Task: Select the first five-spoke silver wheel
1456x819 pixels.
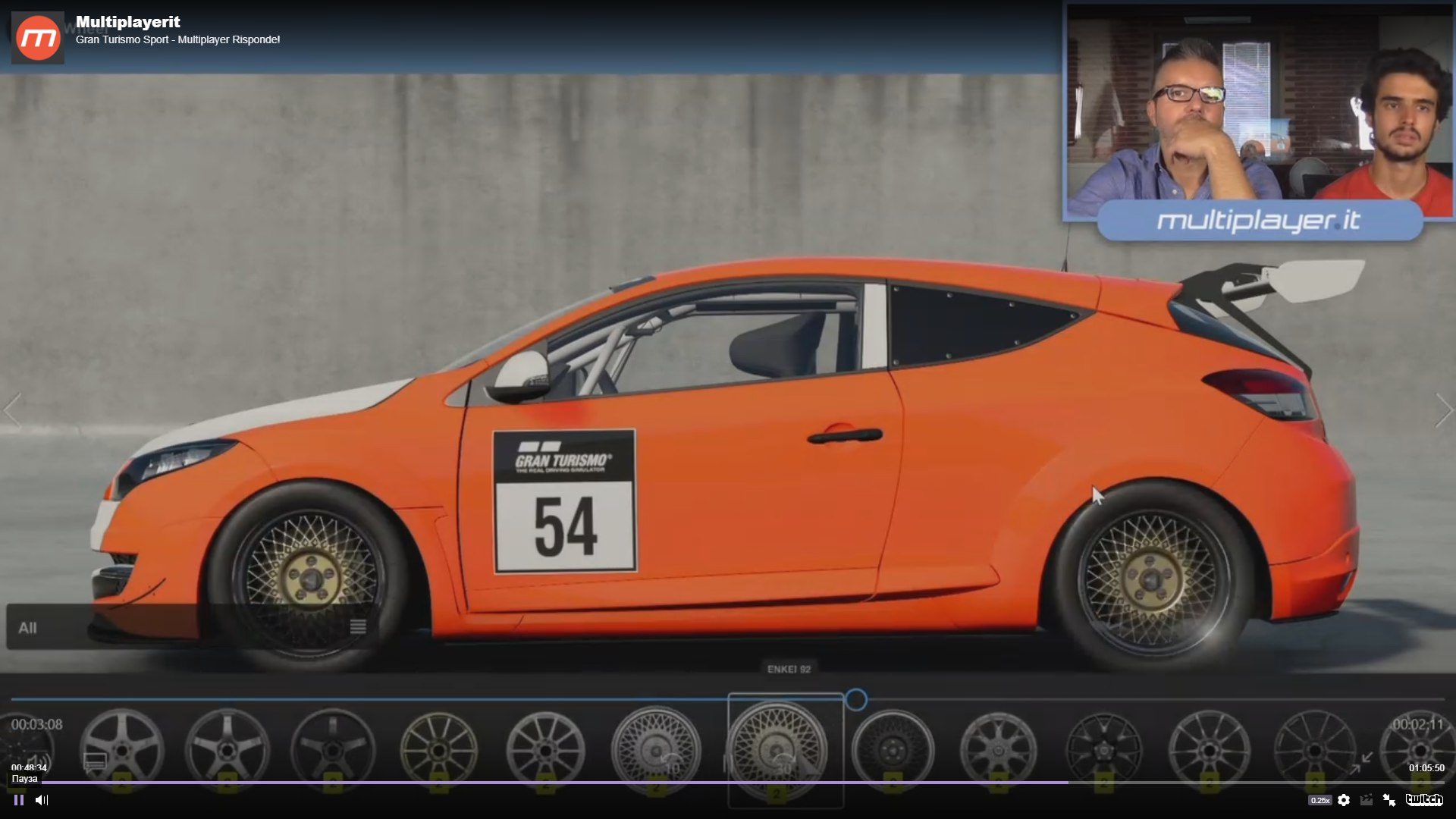Action: 122,749
